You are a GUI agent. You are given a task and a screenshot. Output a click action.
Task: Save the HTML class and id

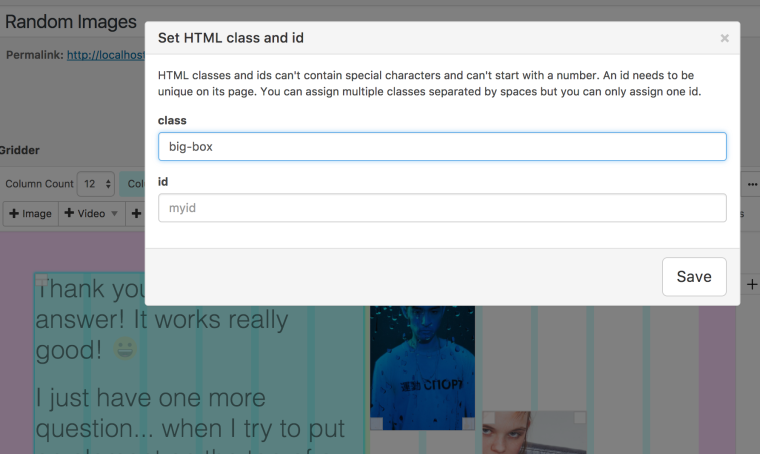(693, 277)
